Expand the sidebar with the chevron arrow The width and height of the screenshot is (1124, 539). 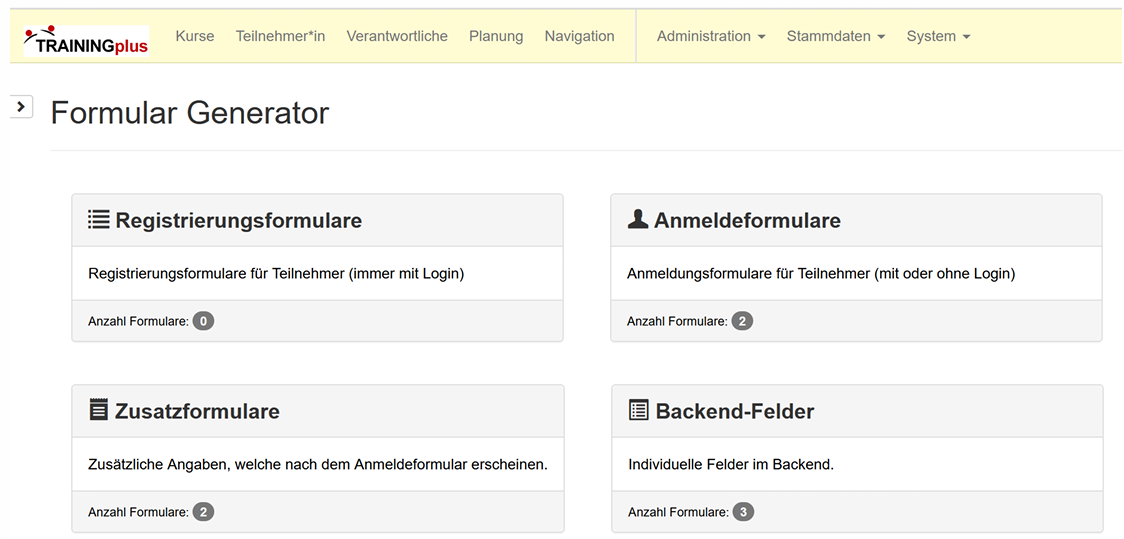21,106
